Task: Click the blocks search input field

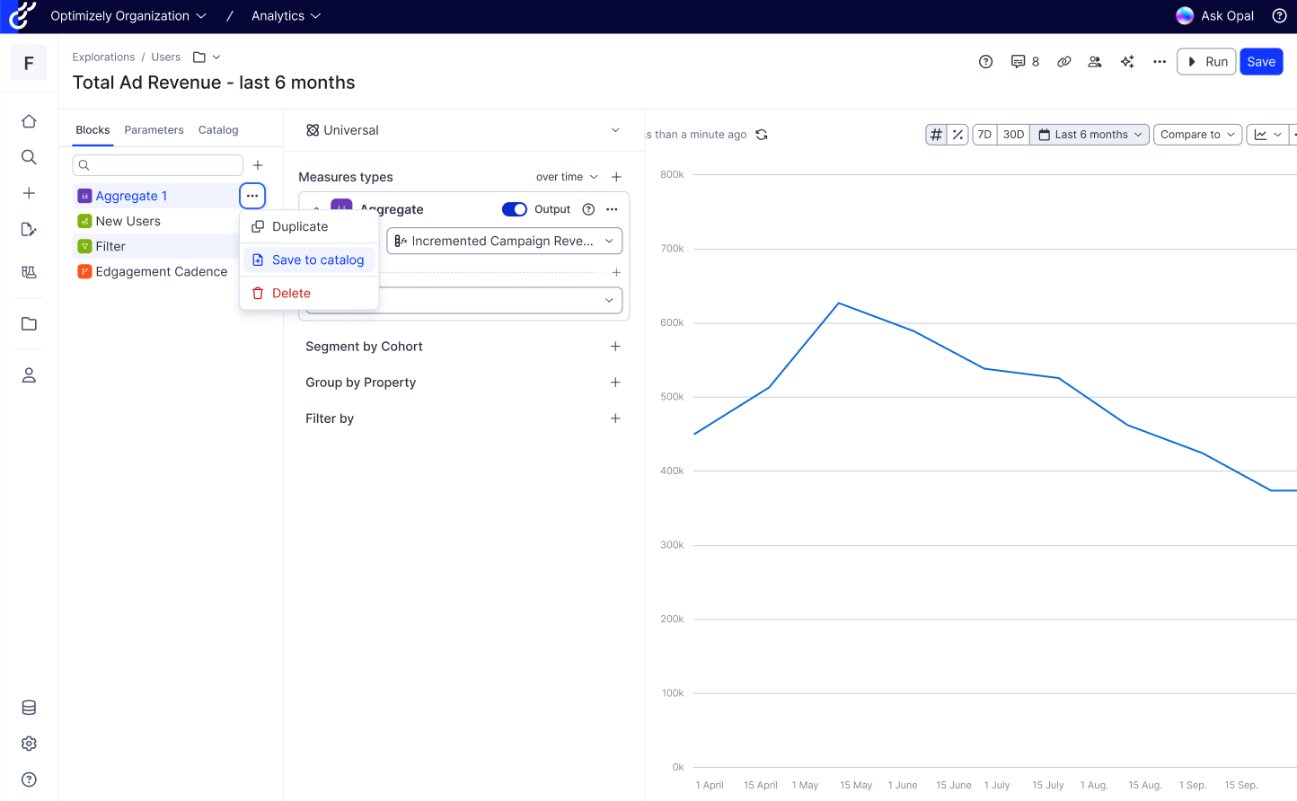Action: click(x=165, y=165)
